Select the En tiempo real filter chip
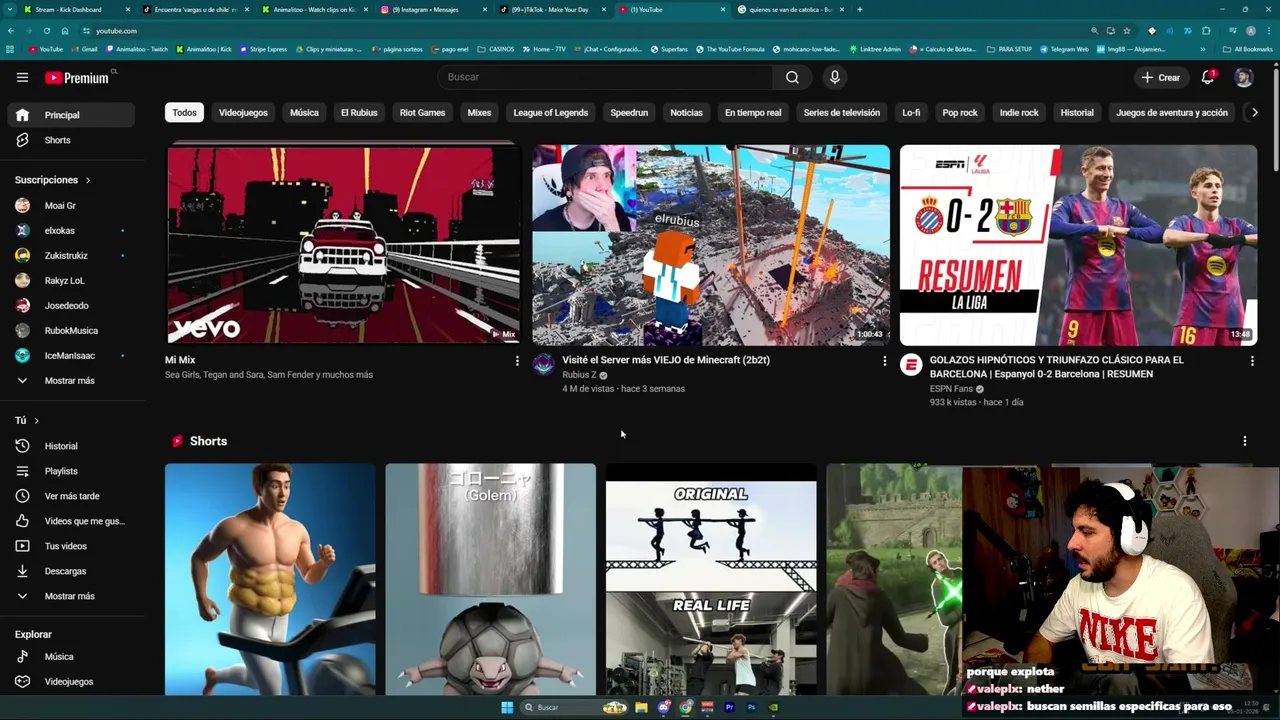Image resolution: width=1280 pixels, height=720 pixels. pyautogui.click(x=753, y=113)
